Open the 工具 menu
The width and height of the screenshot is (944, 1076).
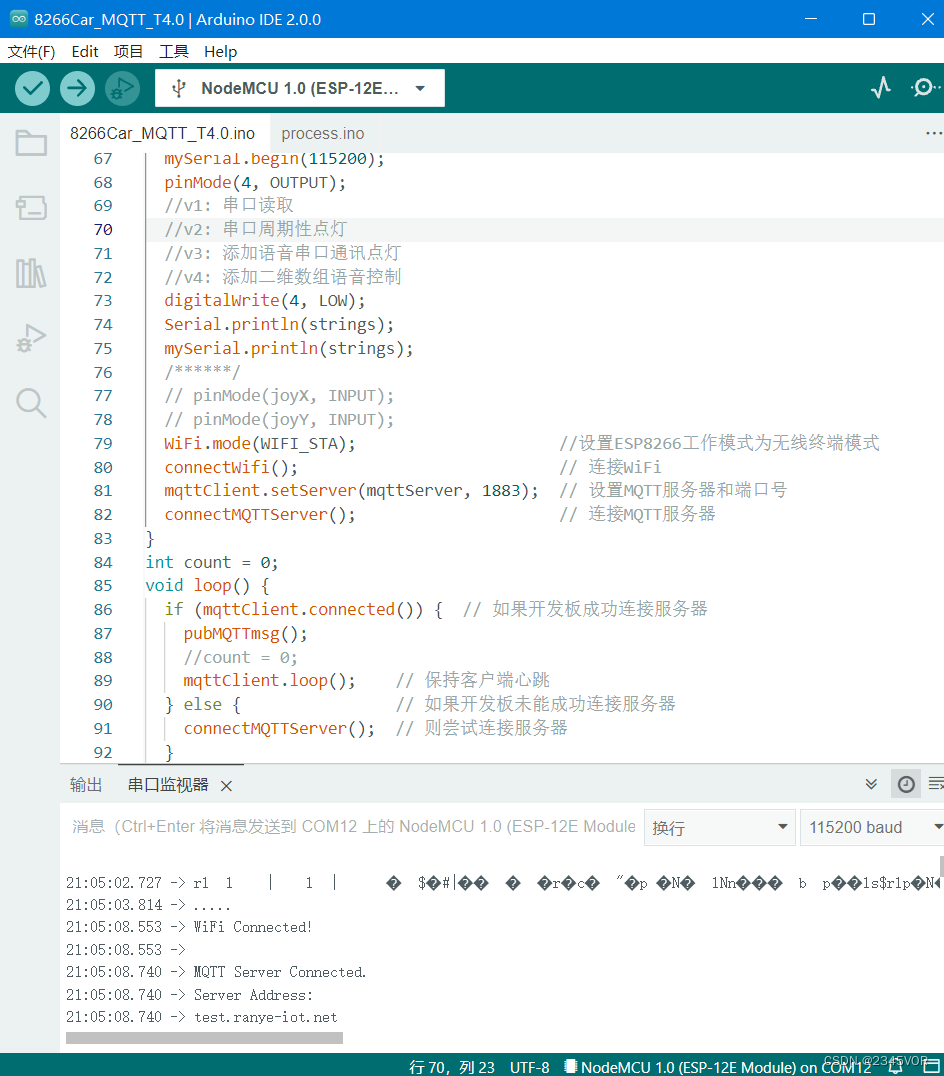[173, 51]
